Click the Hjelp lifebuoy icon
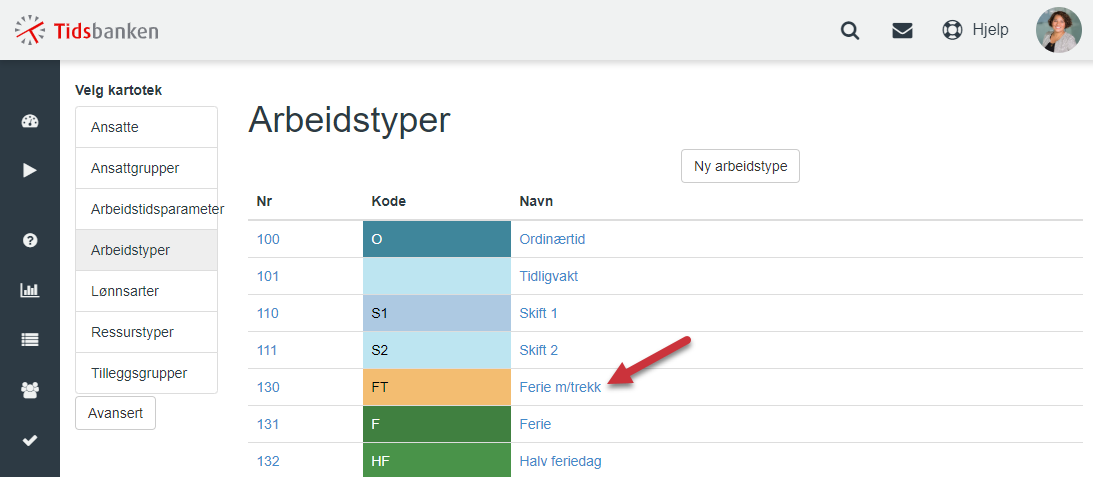 click(952, 31)
